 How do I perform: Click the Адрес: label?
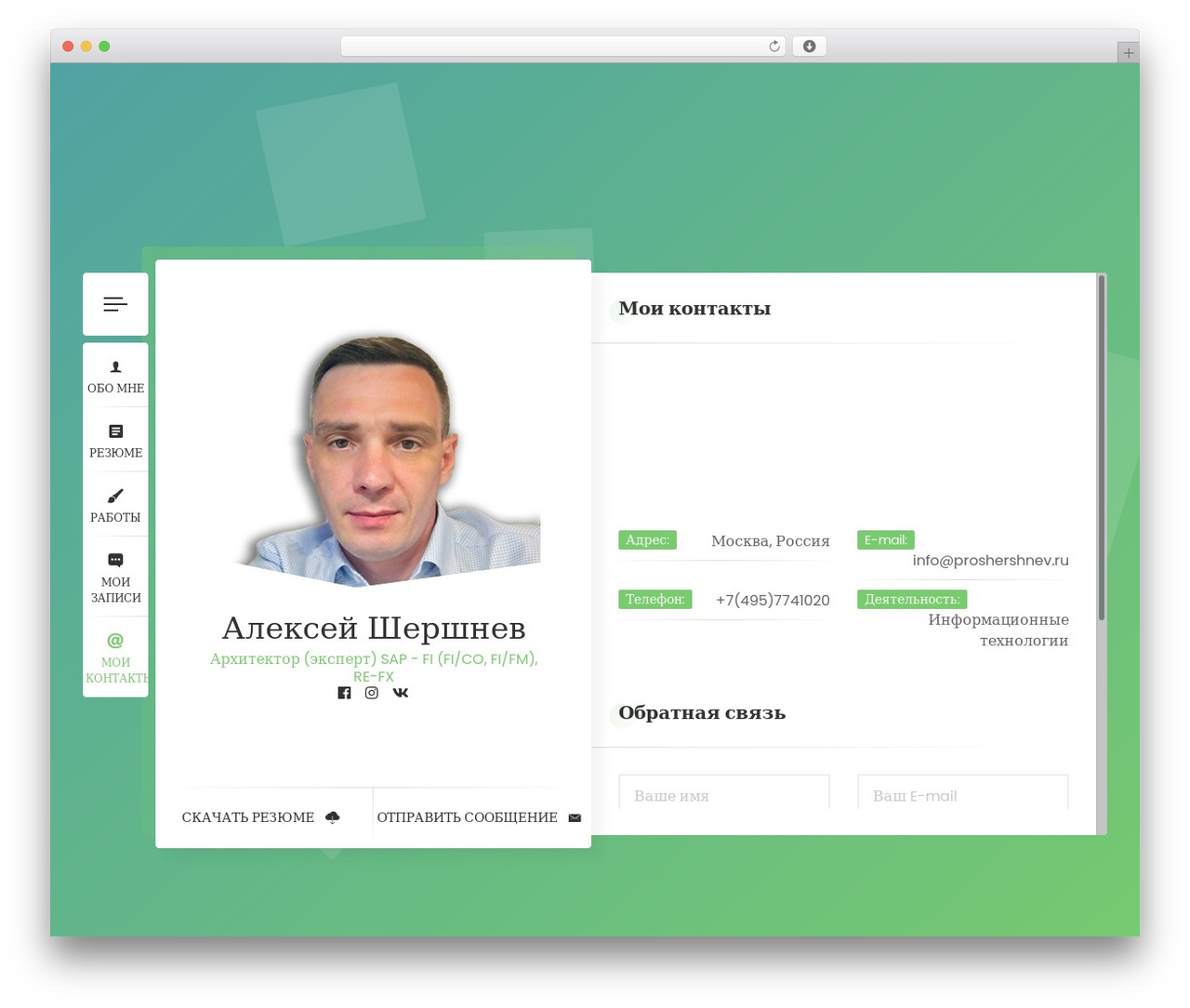(648, 540)
